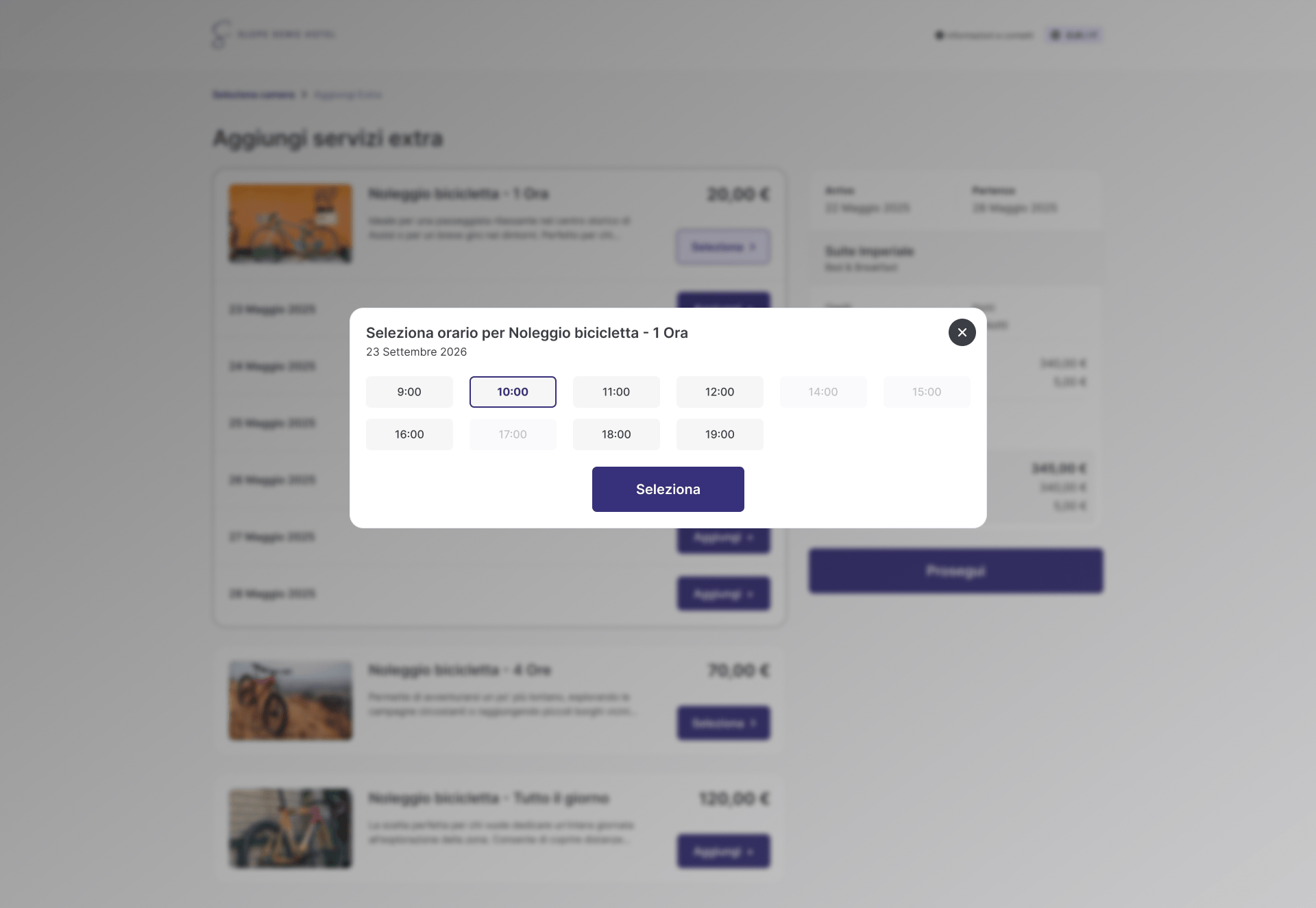Image resolution: width=1316 pixels, height=908 pixels.
Task: Pick the 19:00 time slot
Action: (x=720, y=434)
